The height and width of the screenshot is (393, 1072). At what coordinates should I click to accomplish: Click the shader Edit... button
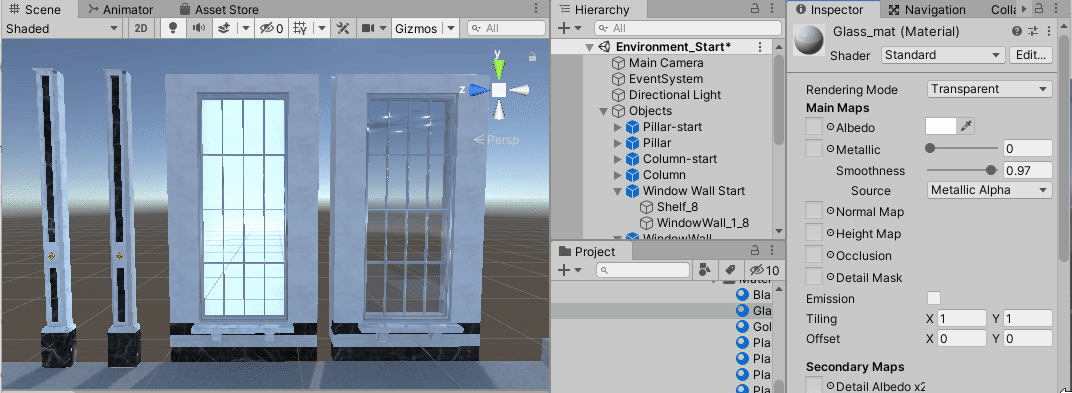[x=1030, y=55]
